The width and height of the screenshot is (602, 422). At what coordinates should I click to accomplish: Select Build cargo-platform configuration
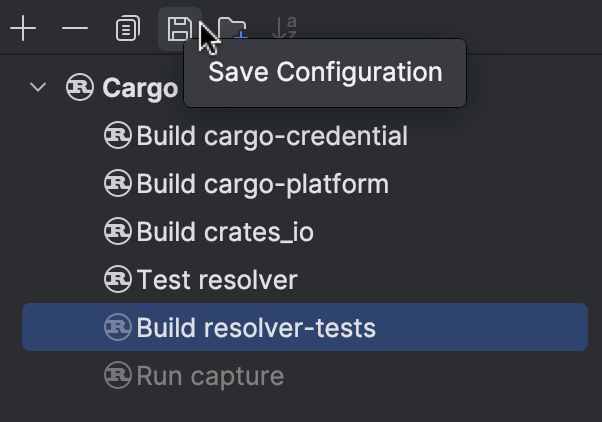click(x=262, y=184)
